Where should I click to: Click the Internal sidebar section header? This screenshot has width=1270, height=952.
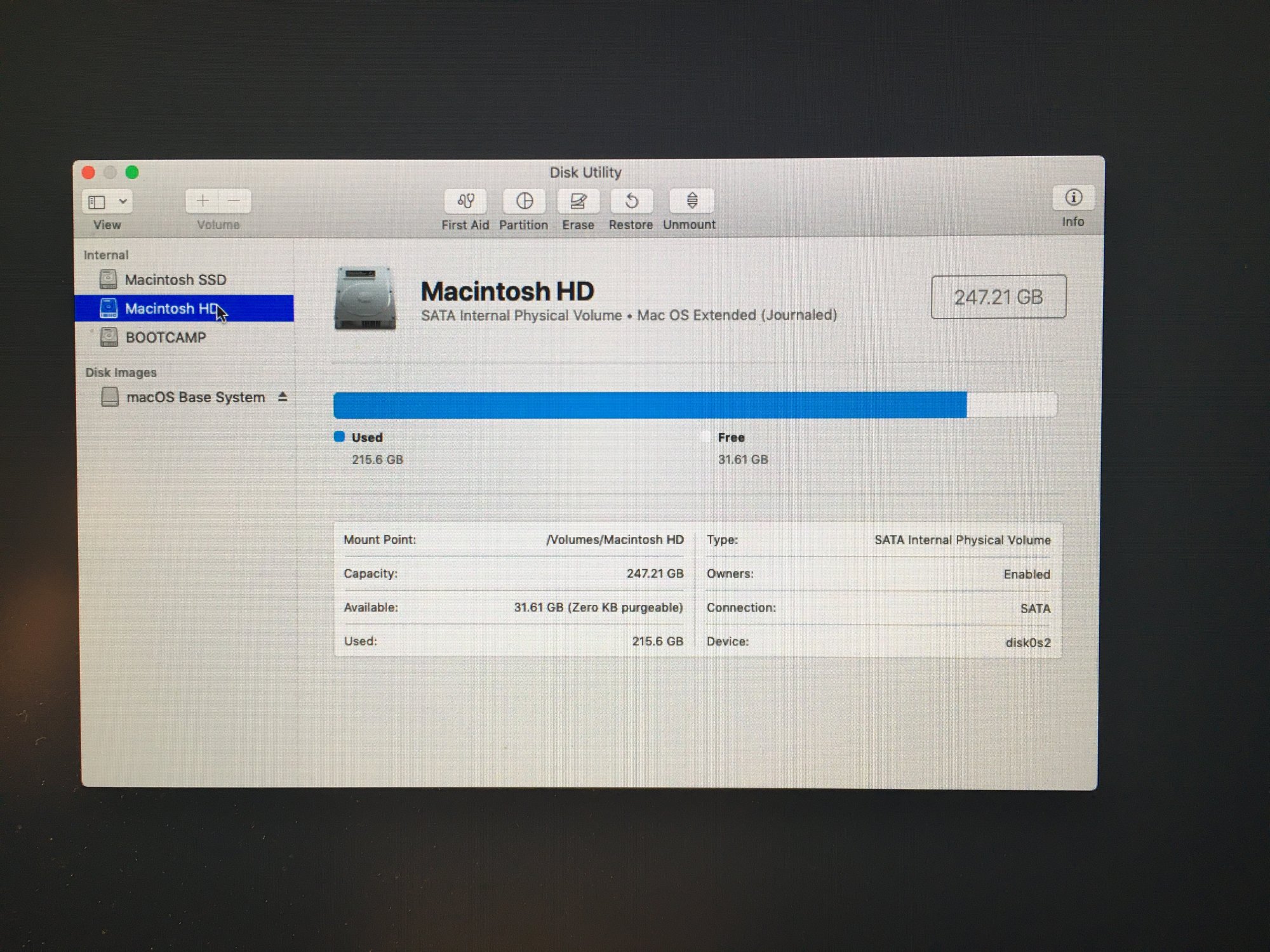(x=106, y=255)
